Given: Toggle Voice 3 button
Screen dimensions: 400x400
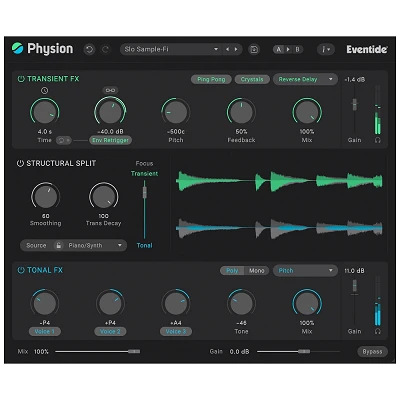Looking at the screenshot, I should [x=176, y=332].
